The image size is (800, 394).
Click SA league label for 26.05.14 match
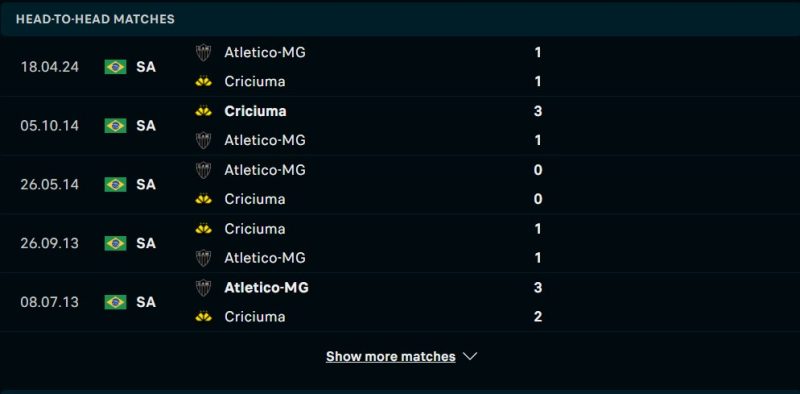point(146,184)
